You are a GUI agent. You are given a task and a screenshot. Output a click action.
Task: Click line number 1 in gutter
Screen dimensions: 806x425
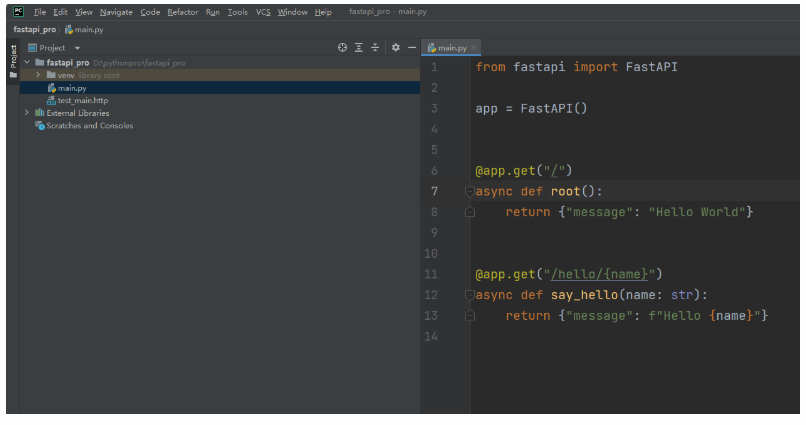[x=434, y=67]
